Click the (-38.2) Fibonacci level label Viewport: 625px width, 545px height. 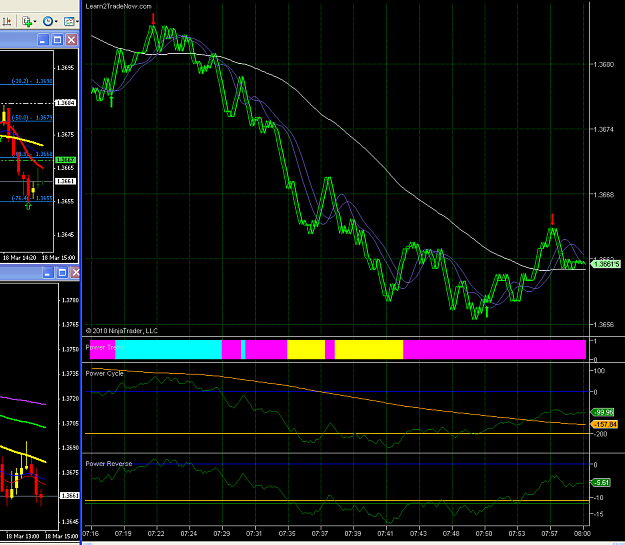[x=32, y=81]
